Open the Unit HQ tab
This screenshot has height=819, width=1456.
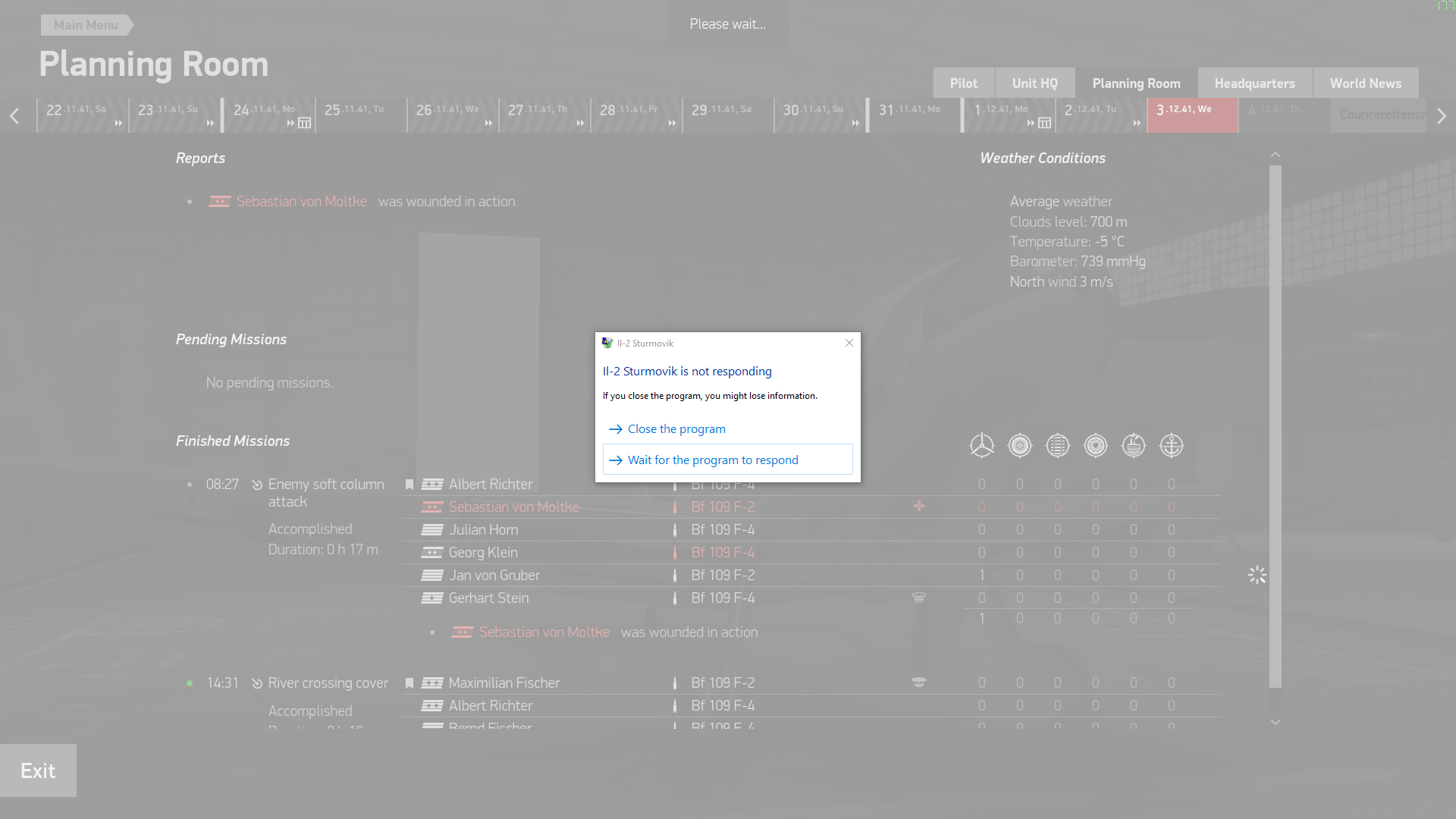pyautogui.click(x=1034, y=83)
